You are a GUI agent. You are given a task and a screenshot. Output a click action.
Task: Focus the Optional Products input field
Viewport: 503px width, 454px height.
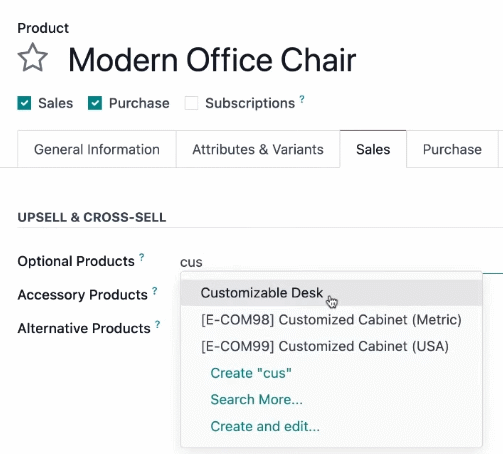pos(341,262)
